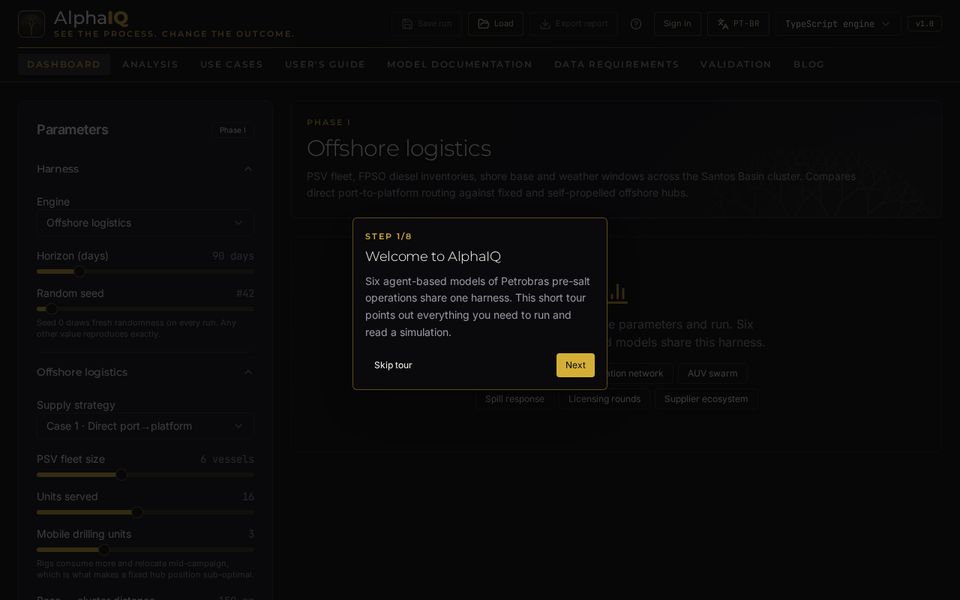Image resolution: width=960 pixels, height=600 pixels.
Task: Click the '6 vessels' value
Action: [x=227, y=459]
